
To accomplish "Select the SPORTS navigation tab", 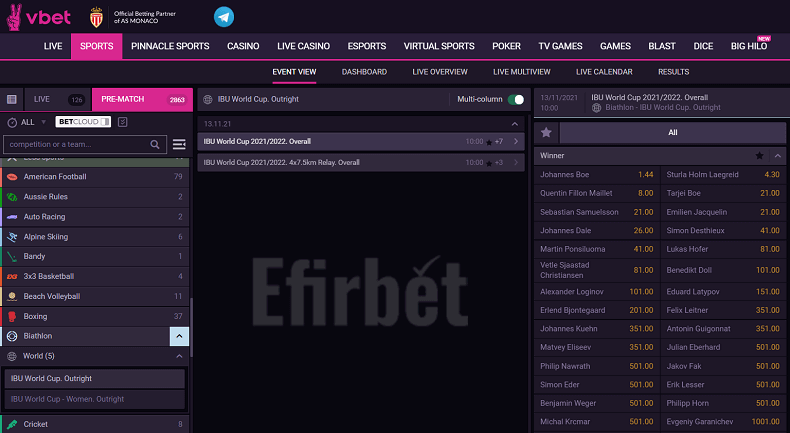I will click(x=97, y=46).
